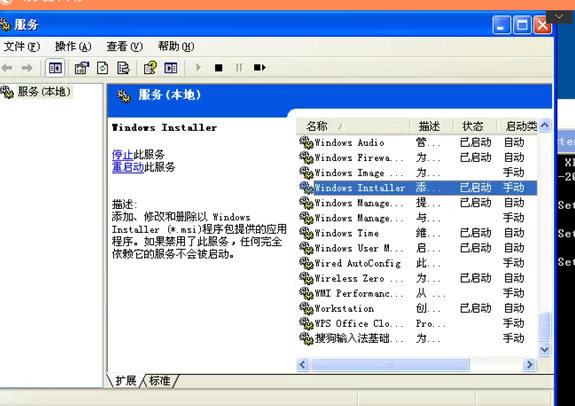Click 已启动 status in Workstation row
This screenshot has width=575, height=406.
point(475,308)
